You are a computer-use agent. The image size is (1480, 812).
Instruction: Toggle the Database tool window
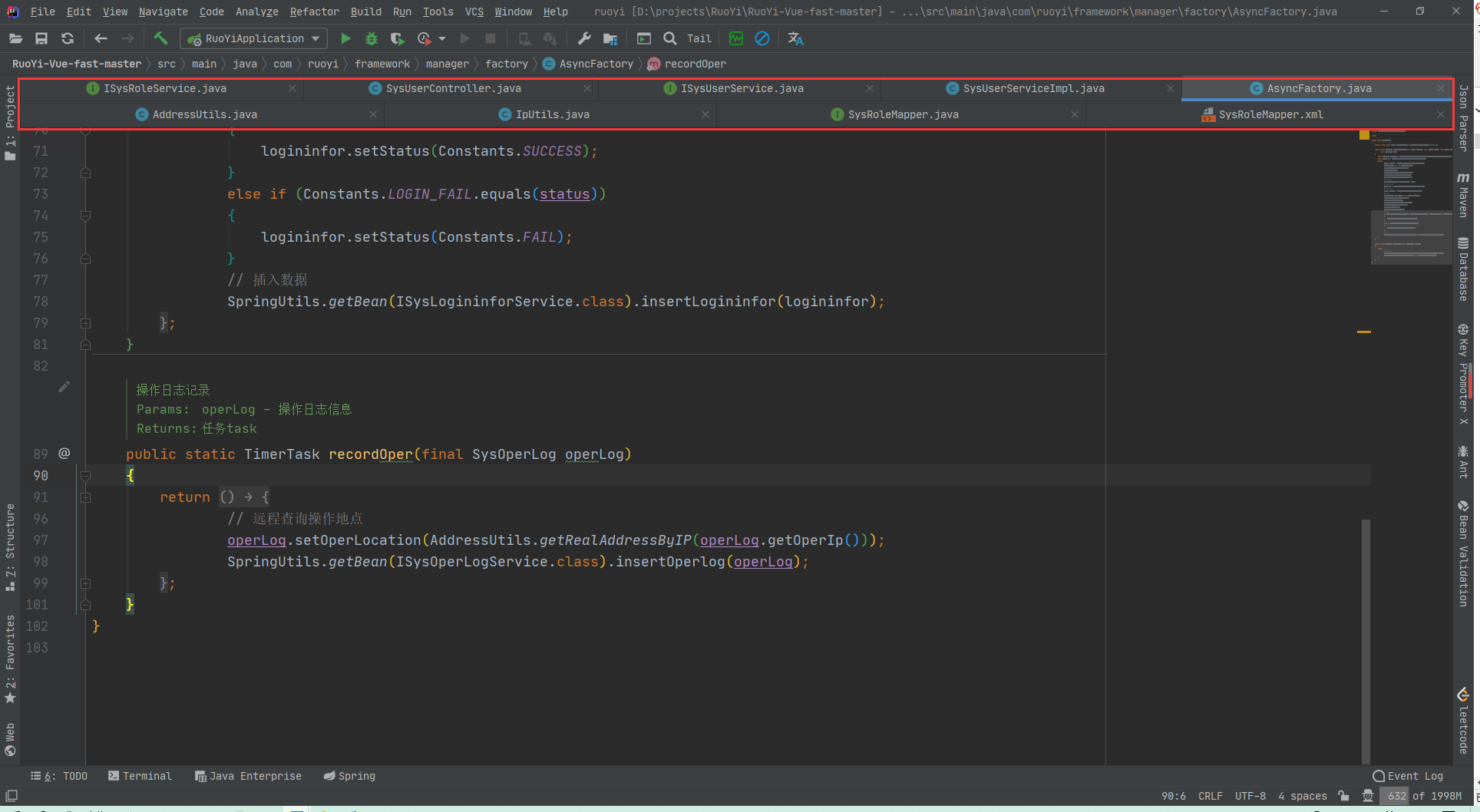1463,269
